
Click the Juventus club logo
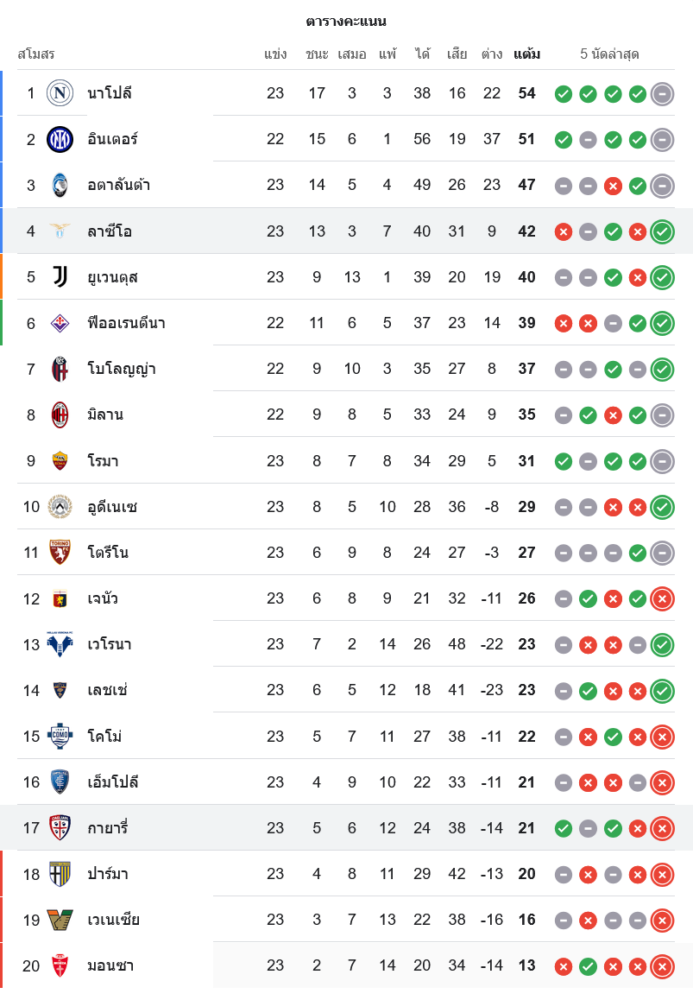(60, 277)
